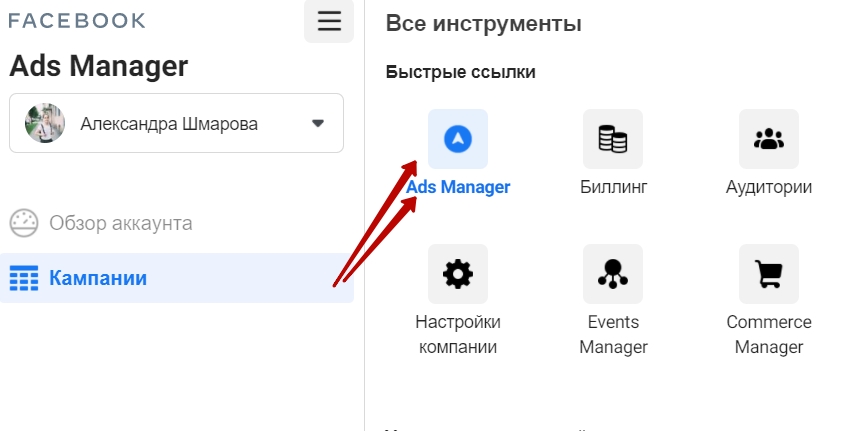This screenshot has width=861, height=431.
Task: Click the Аудитории label
Action: (769, 187)
